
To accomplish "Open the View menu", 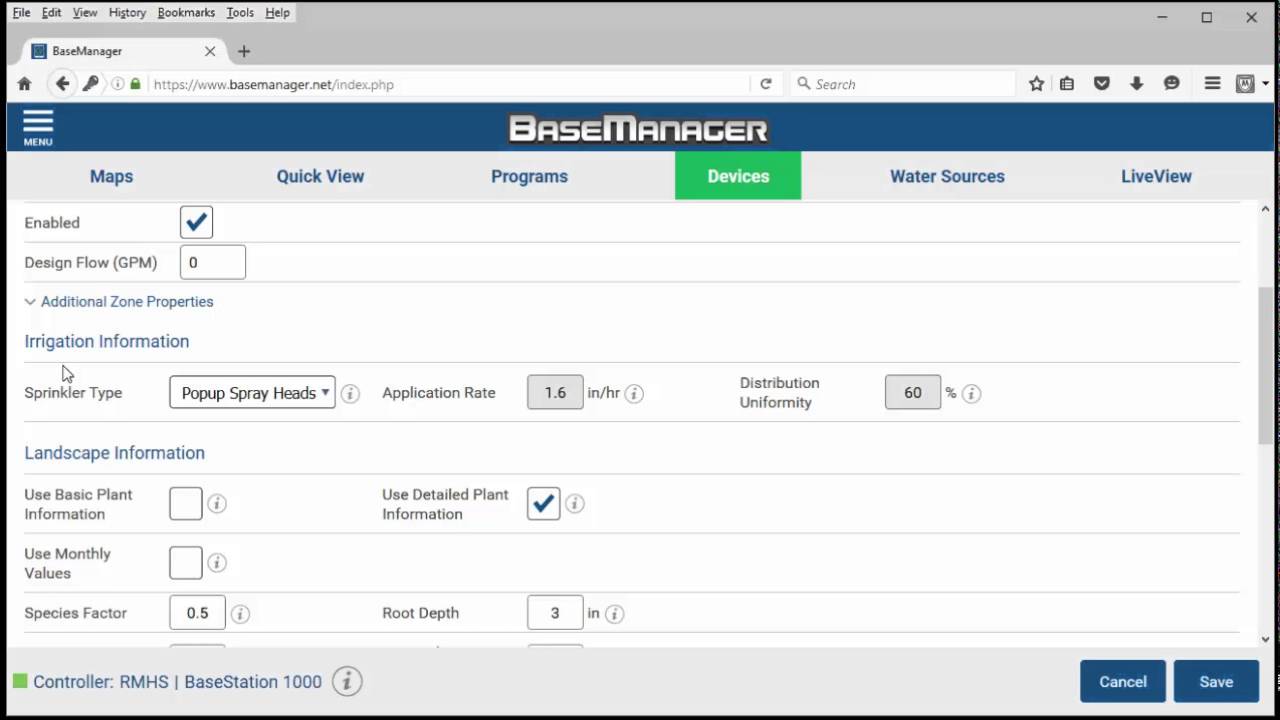I will tap(85, 12).
